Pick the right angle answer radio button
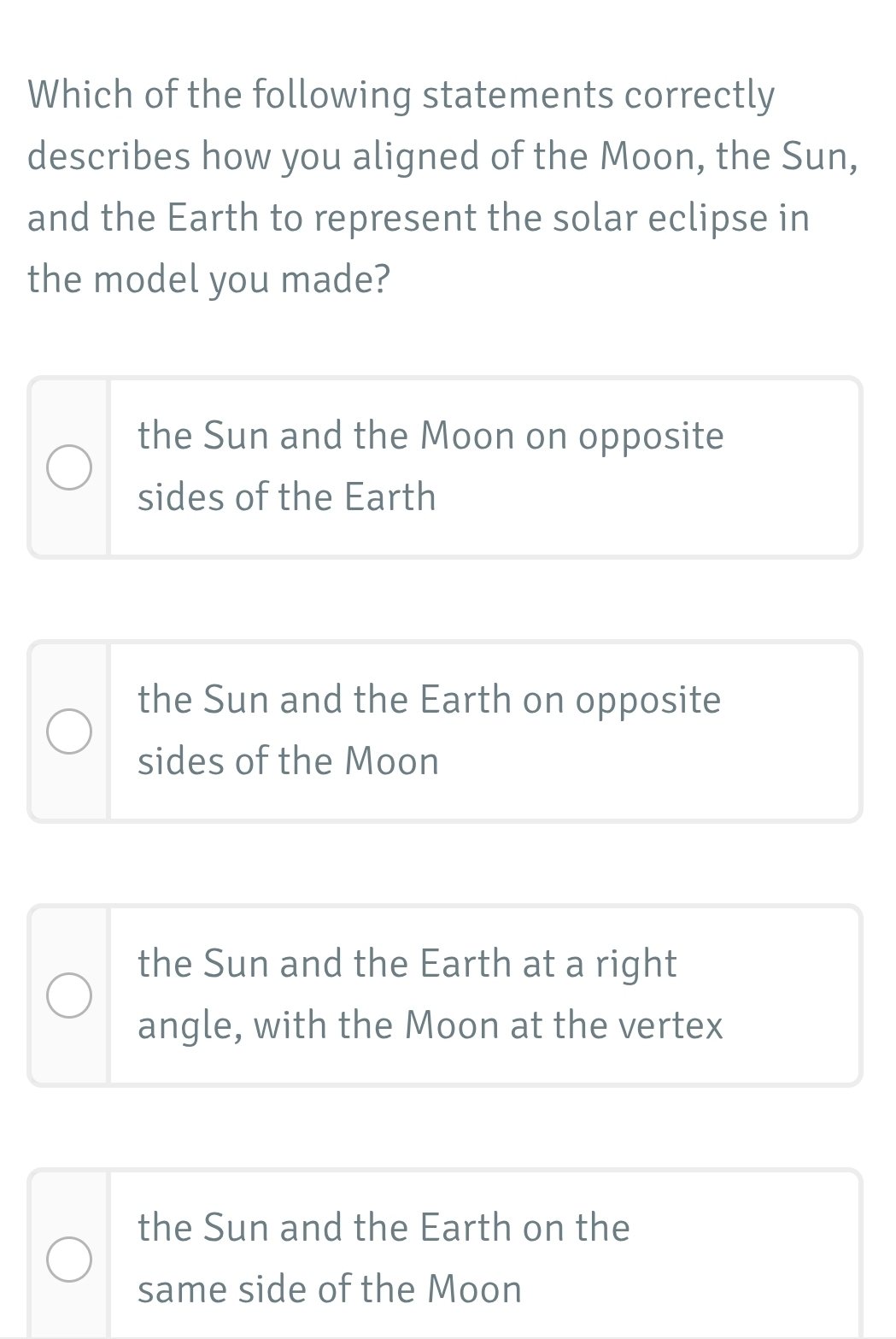896x1339 pixels. 69,995
